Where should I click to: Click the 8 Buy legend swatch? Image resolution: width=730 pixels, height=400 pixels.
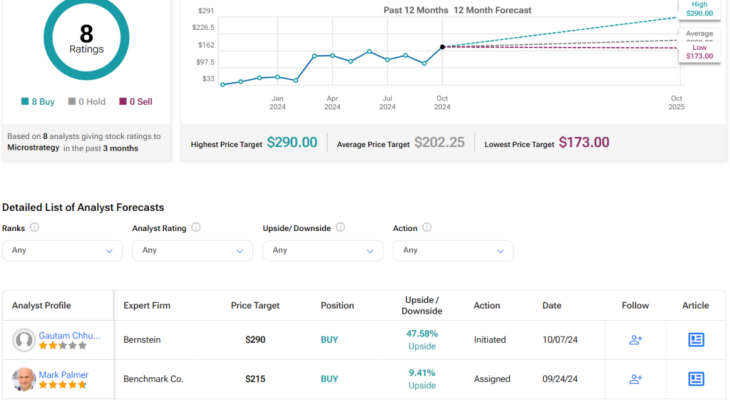point(25,101)
